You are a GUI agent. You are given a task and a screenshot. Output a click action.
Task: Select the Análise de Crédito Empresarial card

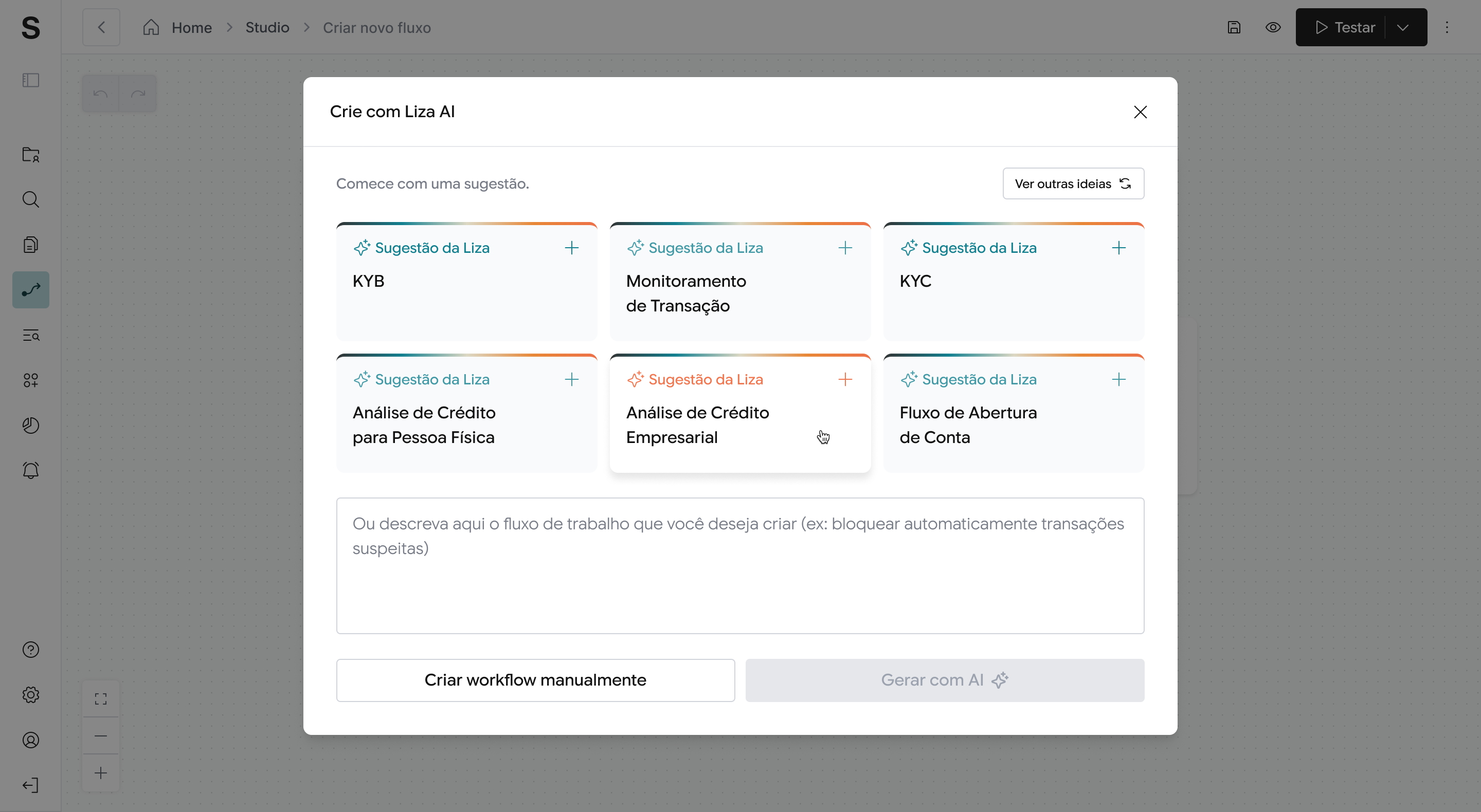click(739, 425)
